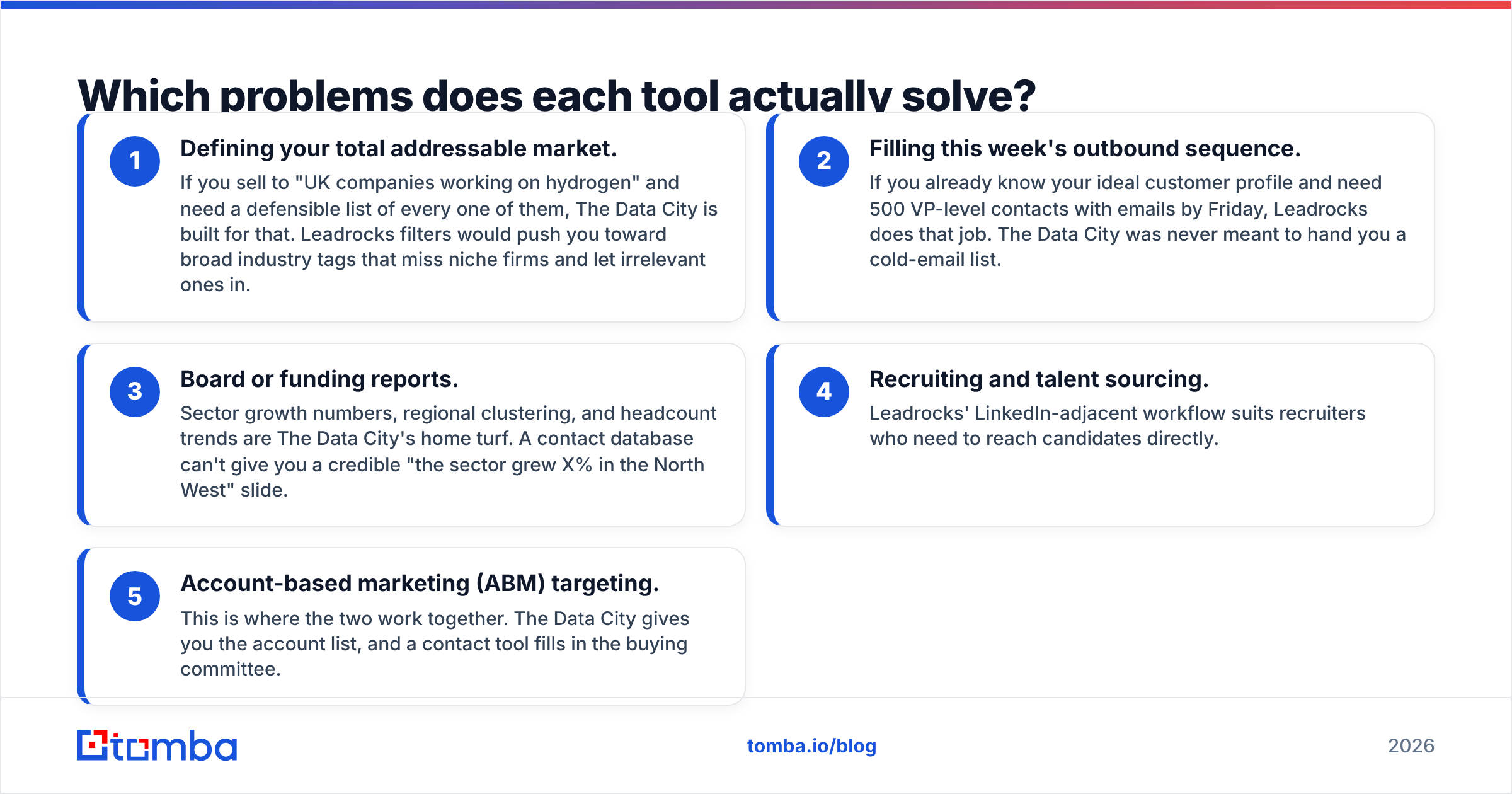Image resolution: width=1512 pixels, height=794 pixels.
Task: Click the heading "Filling this week's outbound sequence."
Action: pyautogui.click(x=1085, y=149)
